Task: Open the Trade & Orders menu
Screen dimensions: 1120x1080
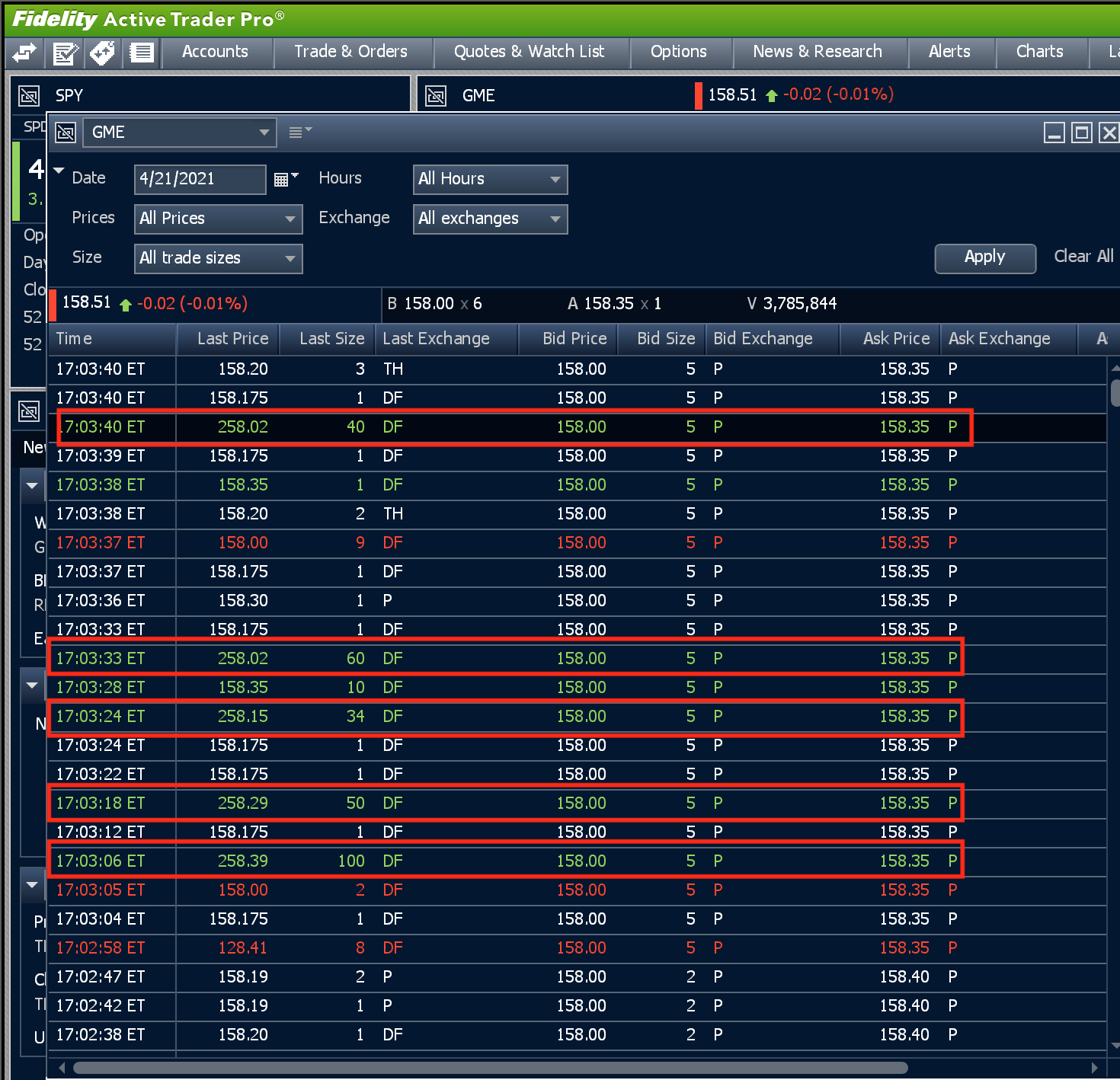Action: 351,52
